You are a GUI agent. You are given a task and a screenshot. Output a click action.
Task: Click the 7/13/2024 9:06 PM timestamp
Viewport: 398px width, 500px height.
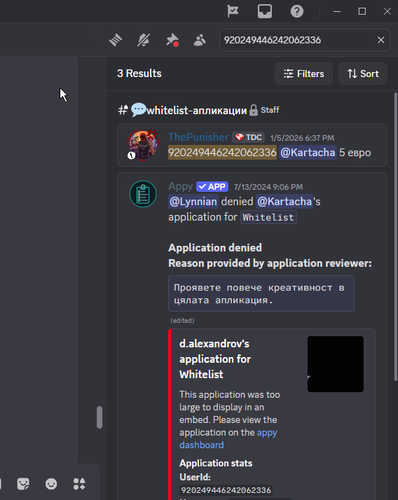point(268,187)
